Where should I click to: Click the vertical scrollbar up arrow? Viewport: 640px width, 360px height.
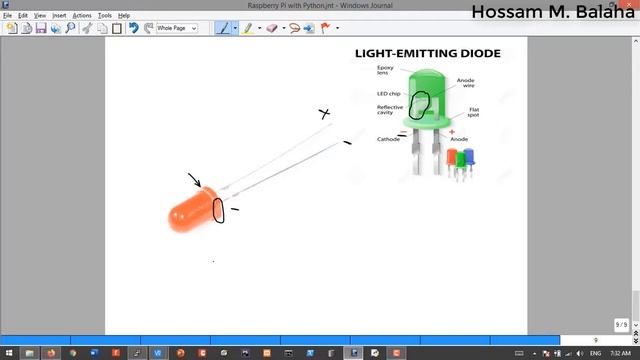pyautogui.click(x=636, y=41)
